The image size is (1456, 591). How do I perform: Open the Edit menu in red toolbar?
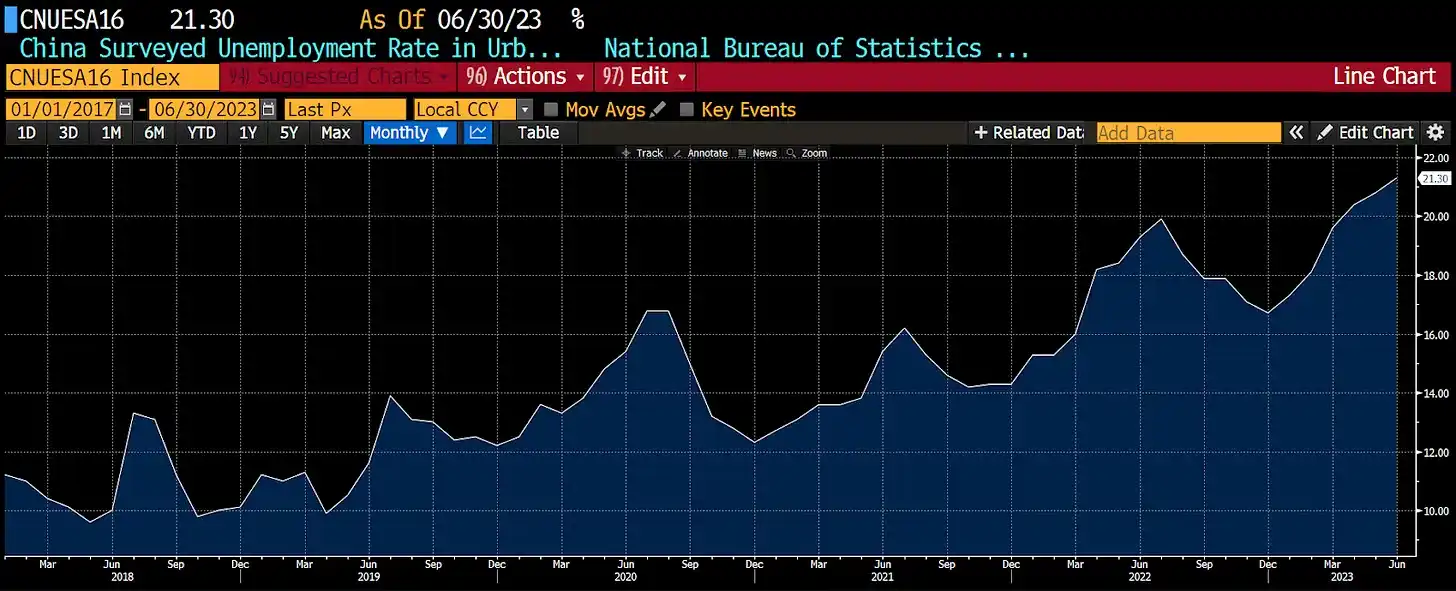644,77
